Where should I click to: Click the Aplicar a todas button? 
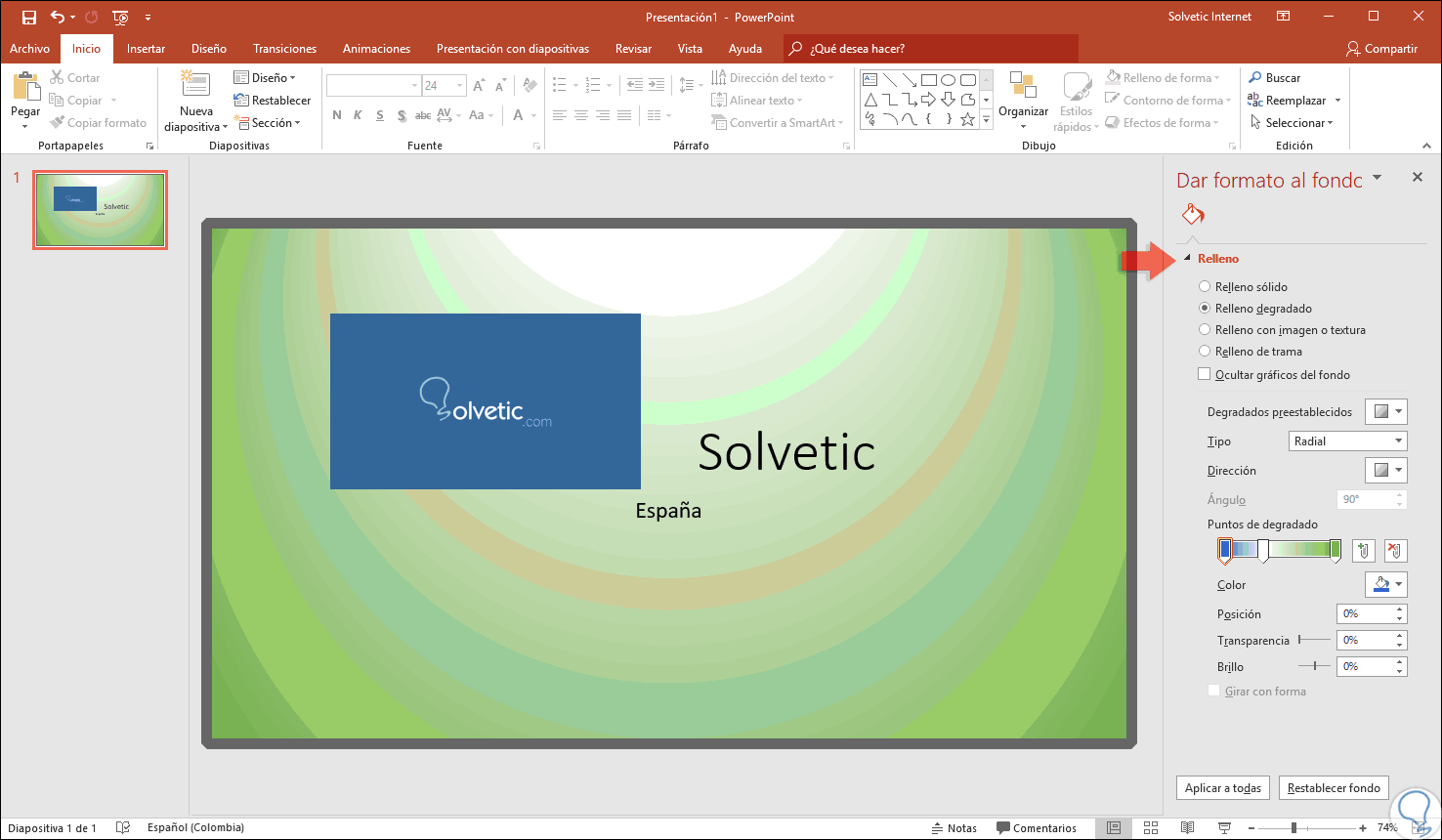click(1223, 788)
